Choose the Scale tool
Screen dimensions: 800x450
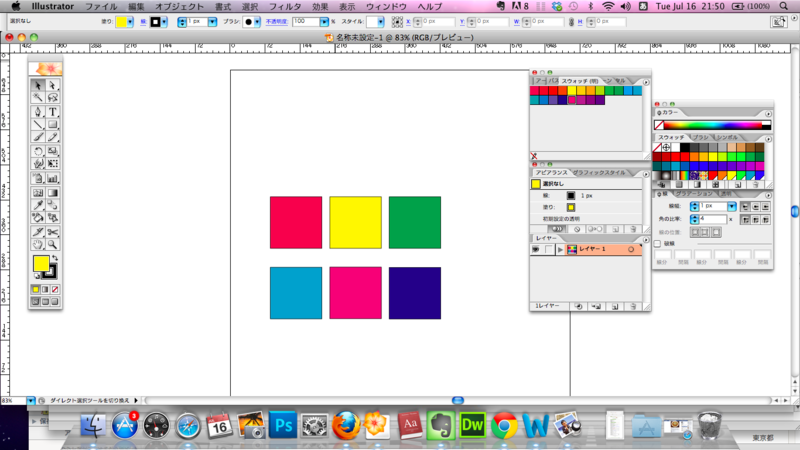click(53, 151)
